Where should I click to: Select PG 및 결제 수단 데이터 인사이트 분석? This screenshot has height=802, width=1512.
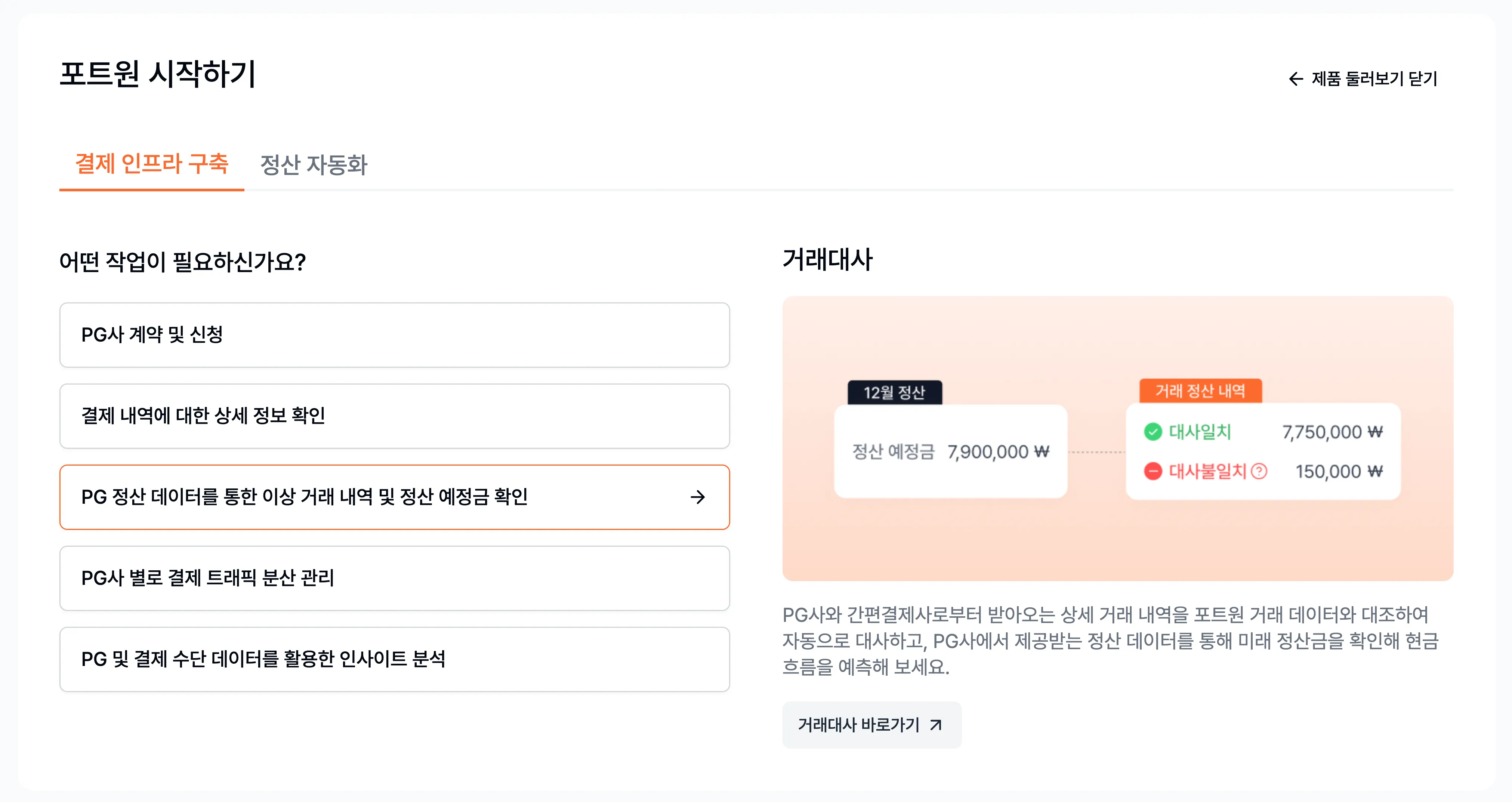tap(394, 659)
